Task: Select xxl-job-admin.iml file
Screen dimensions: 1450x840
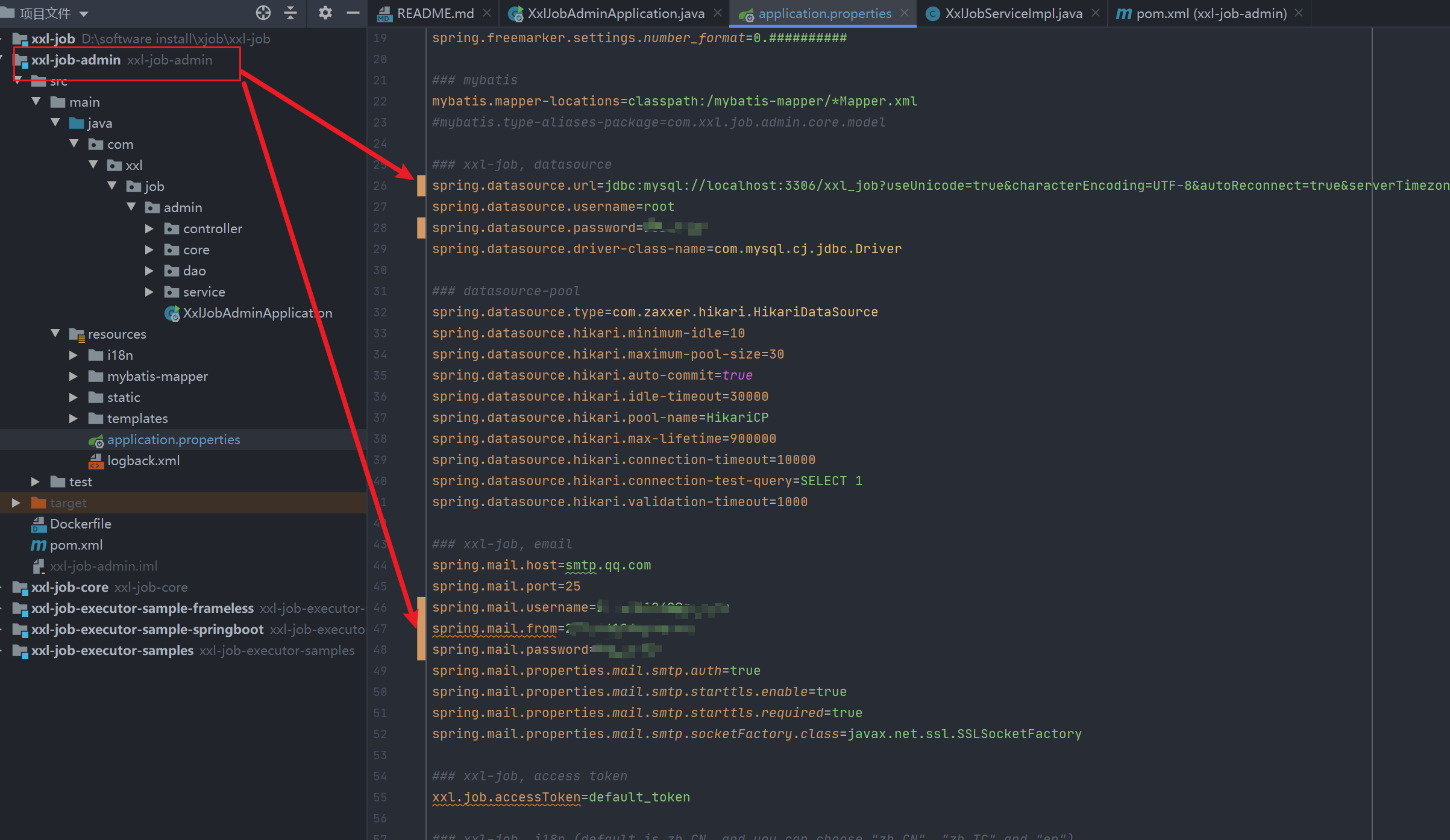Action: (104, 566)
